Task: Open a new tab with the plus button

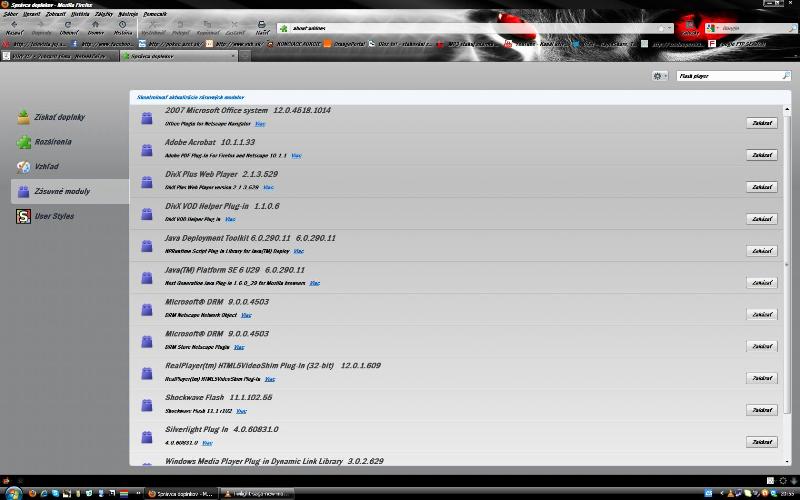Action: tap(245, 56)
